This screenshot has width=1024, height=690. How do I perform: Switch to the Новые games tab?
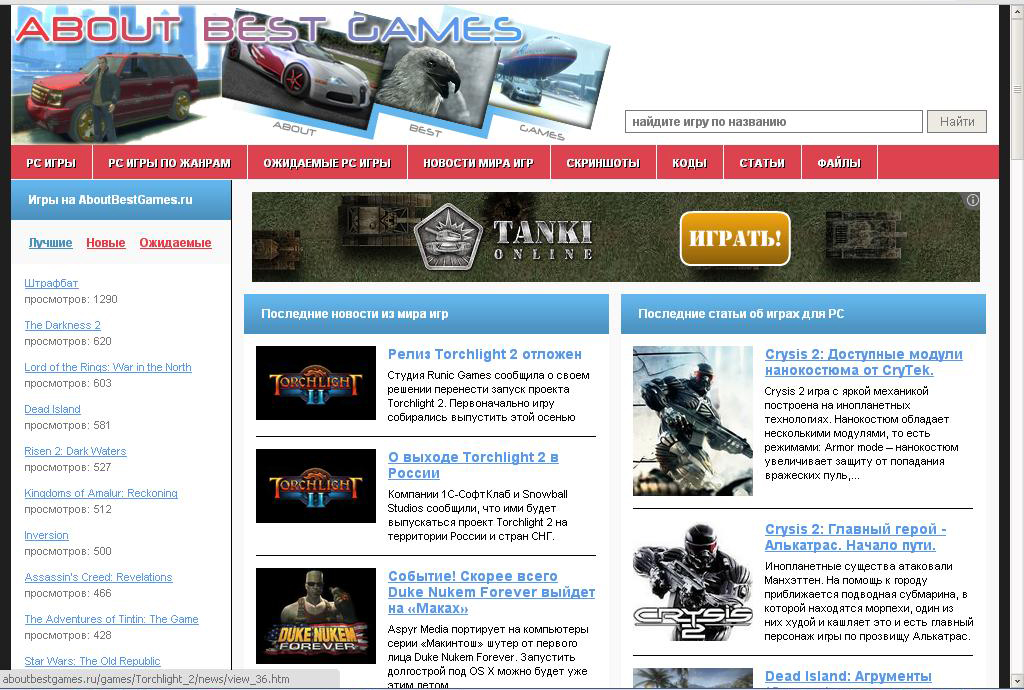(x=106, y=243)
